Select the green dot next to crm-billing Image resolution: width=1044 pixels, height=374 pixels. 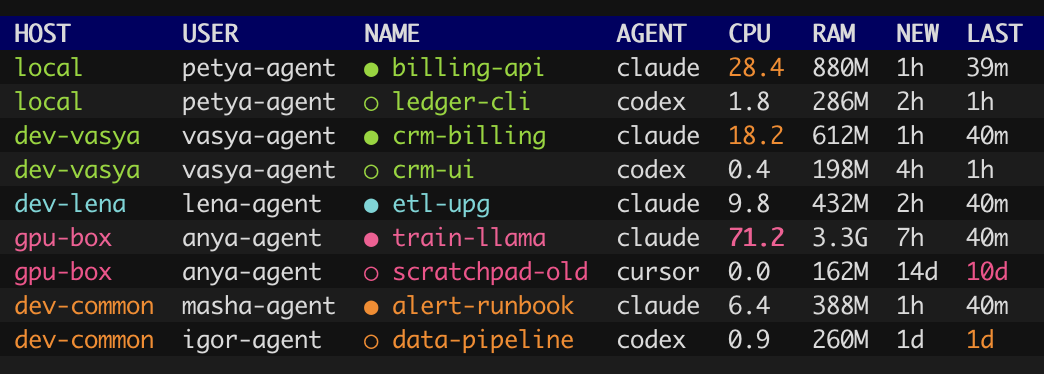pyautogui.click(x=372, y=137)
